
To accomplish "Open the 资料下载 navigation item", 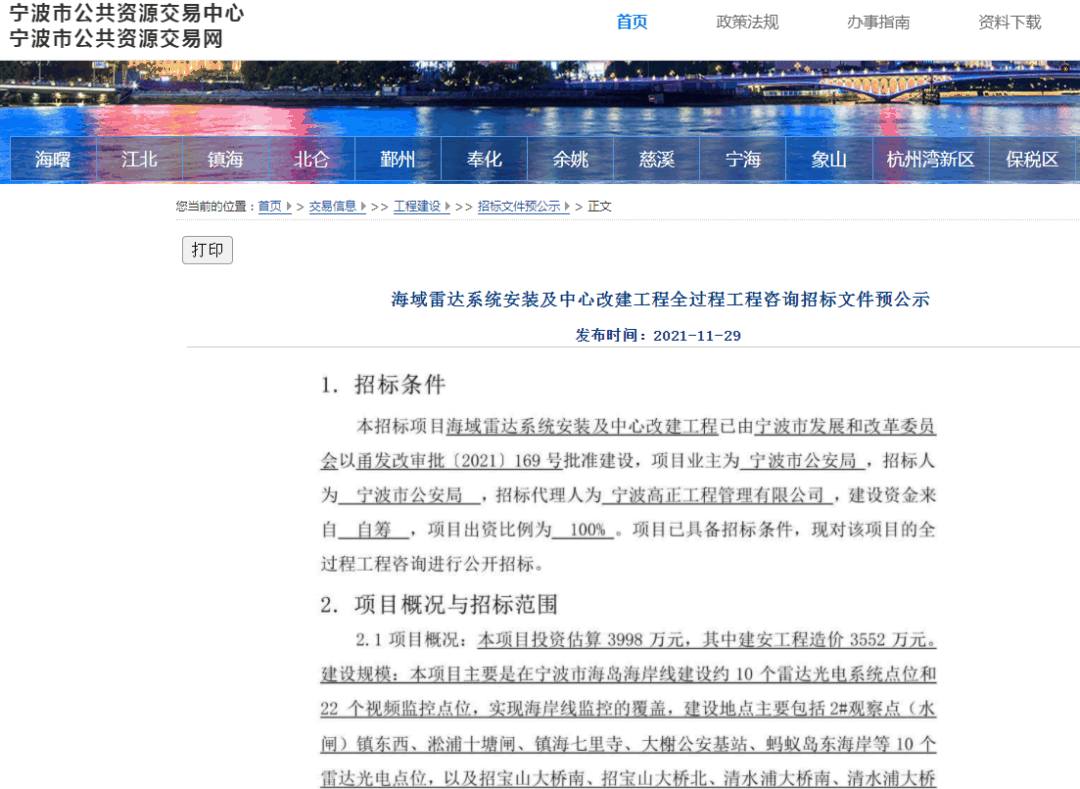I will (1009, 22).
